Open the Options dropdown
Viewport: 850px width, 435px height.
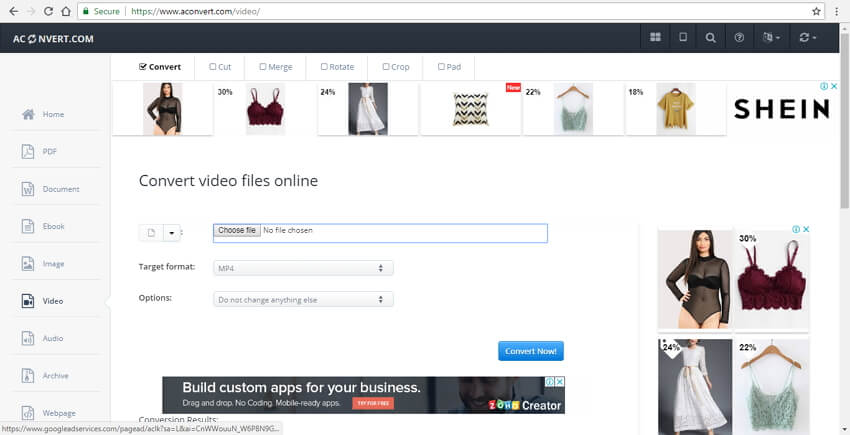[303, 299]
